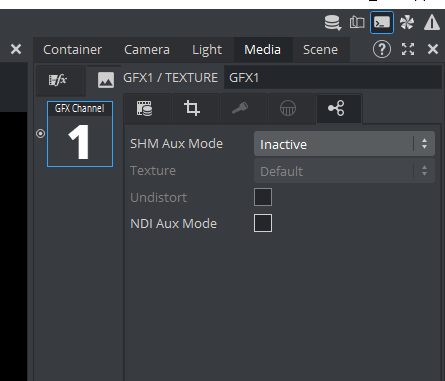Select the image texture tab icon
445x381 pixels.
click(106, 80)
